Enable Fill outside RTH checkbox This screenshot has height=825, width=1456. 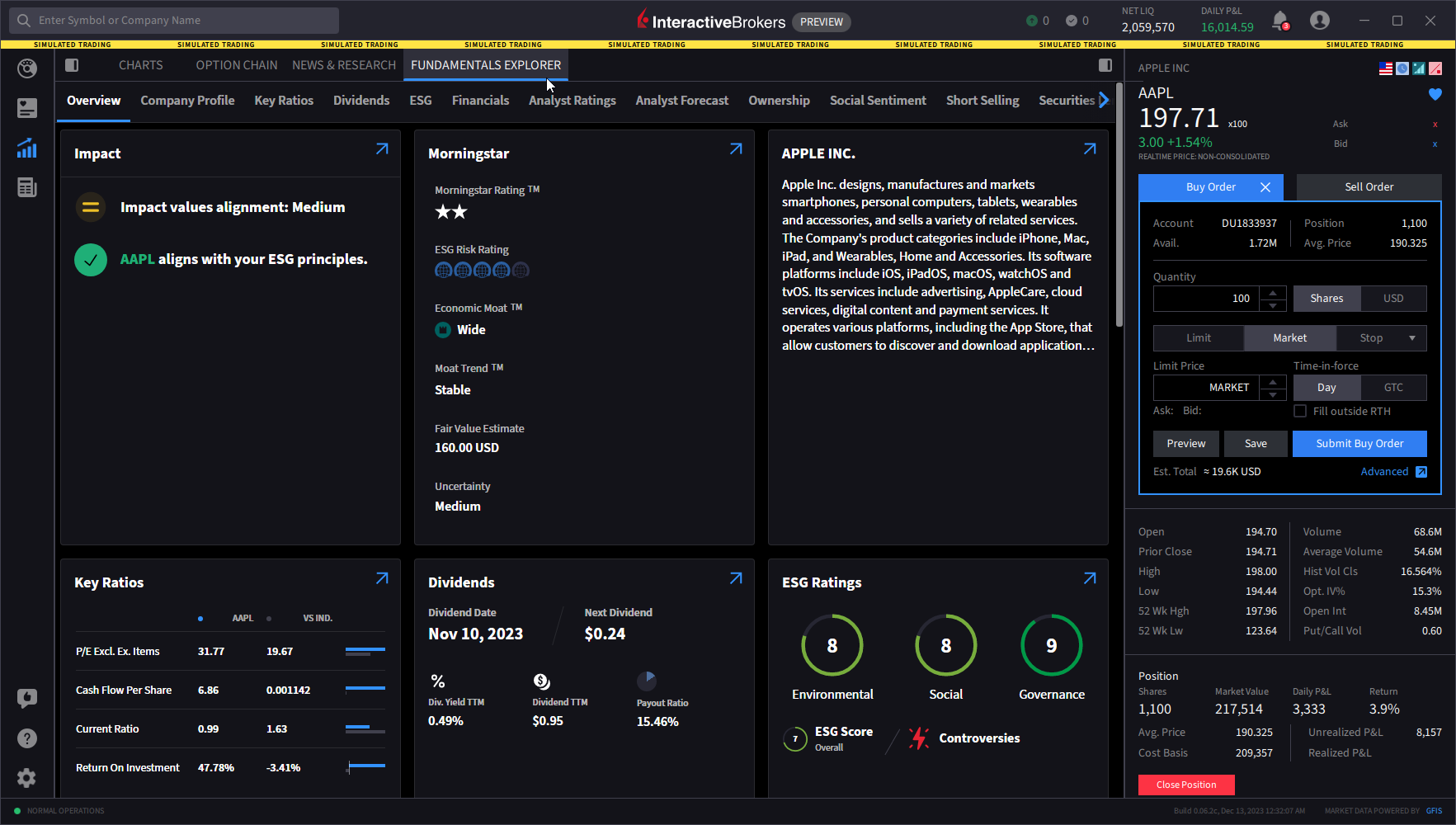(x=1300, y=411)
